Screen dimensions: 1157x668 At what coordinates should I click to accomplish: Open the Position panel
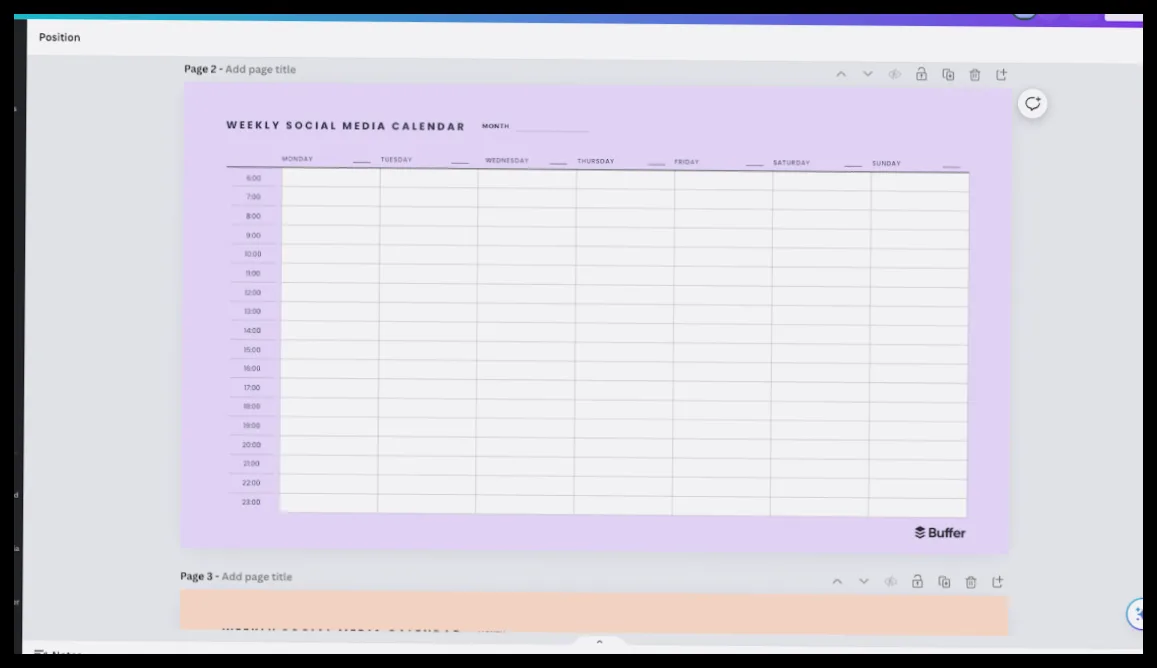[x=60, y=38]
